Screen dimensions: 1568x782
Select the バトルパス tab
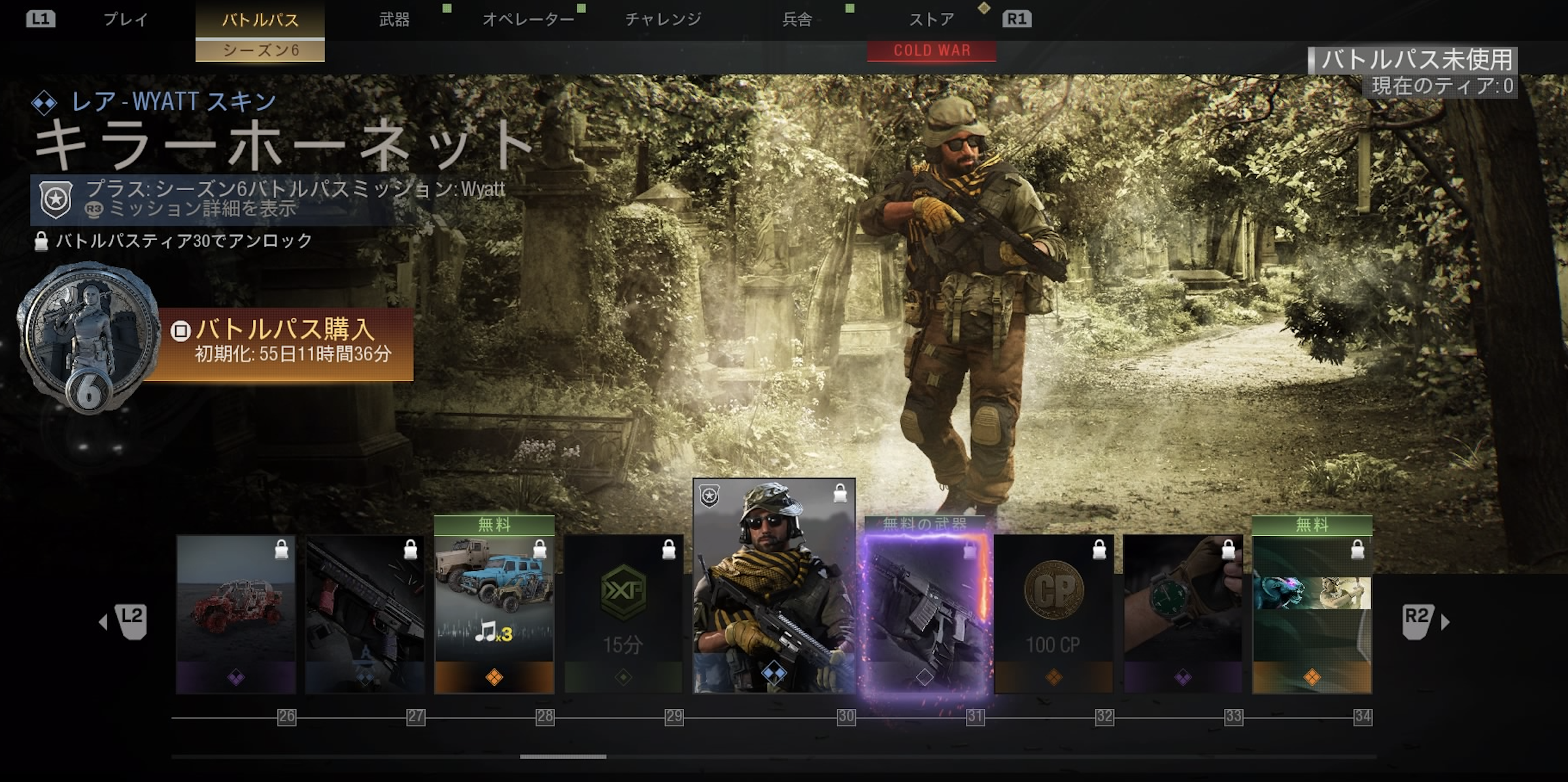(260, 20)
